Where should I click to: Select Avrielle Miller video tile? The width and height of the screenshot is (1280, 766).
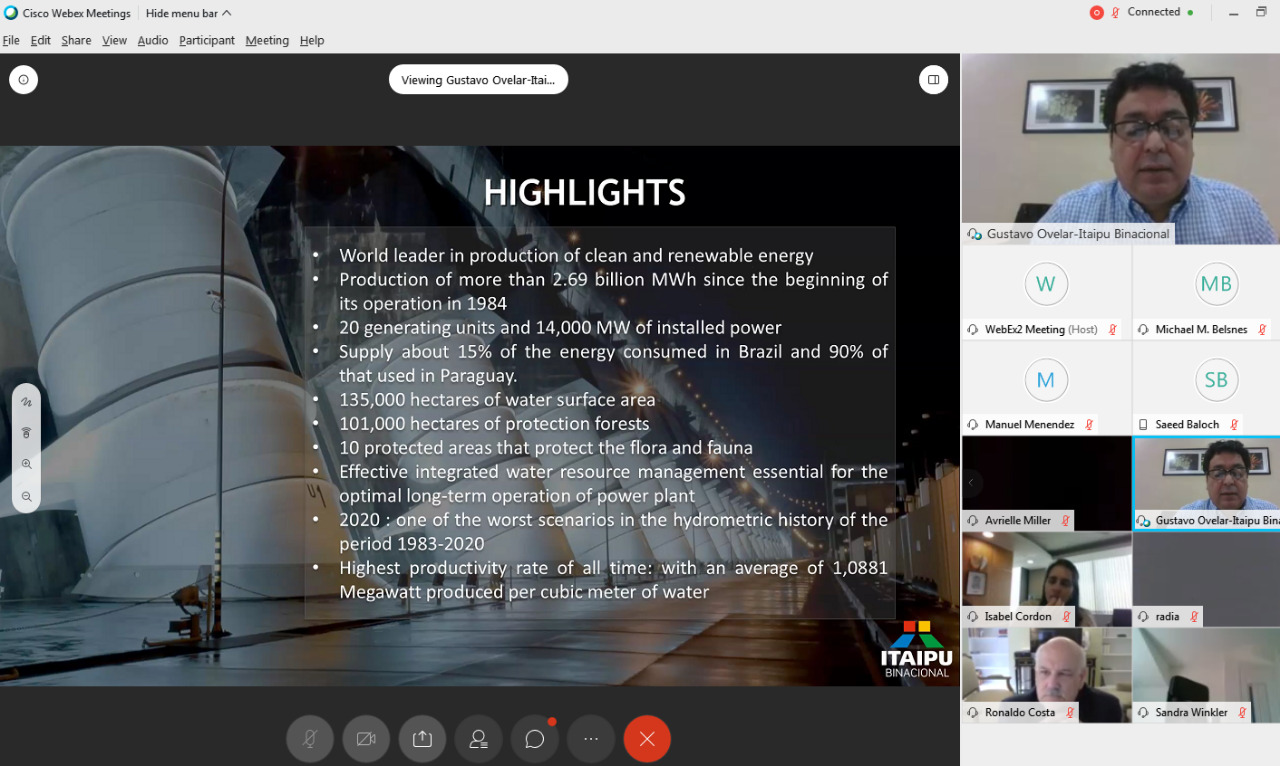(x=1047, y=483)
